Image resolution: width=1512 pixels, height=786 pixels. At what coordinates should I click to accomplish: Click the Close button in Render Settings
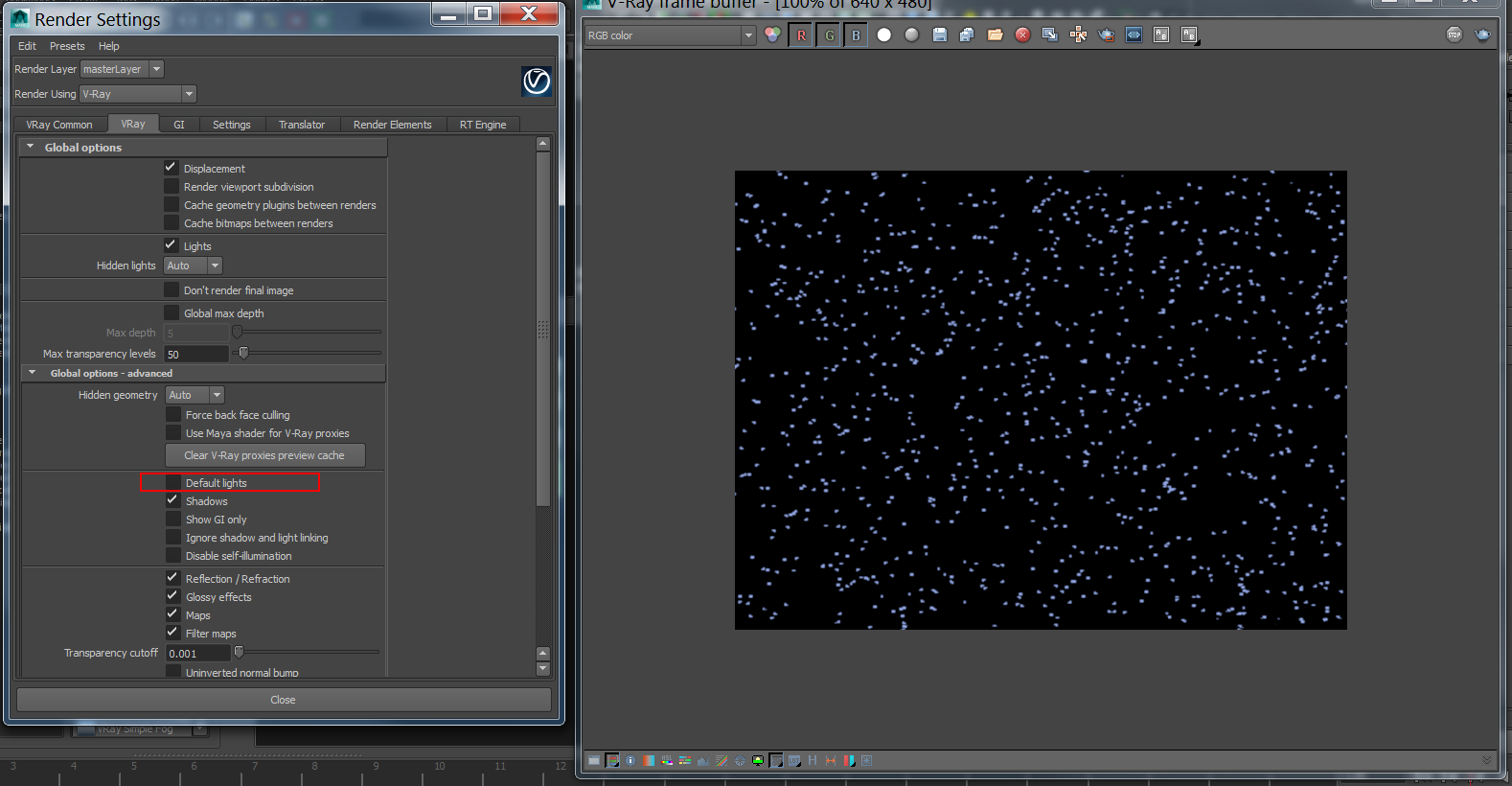coord(284,700)
